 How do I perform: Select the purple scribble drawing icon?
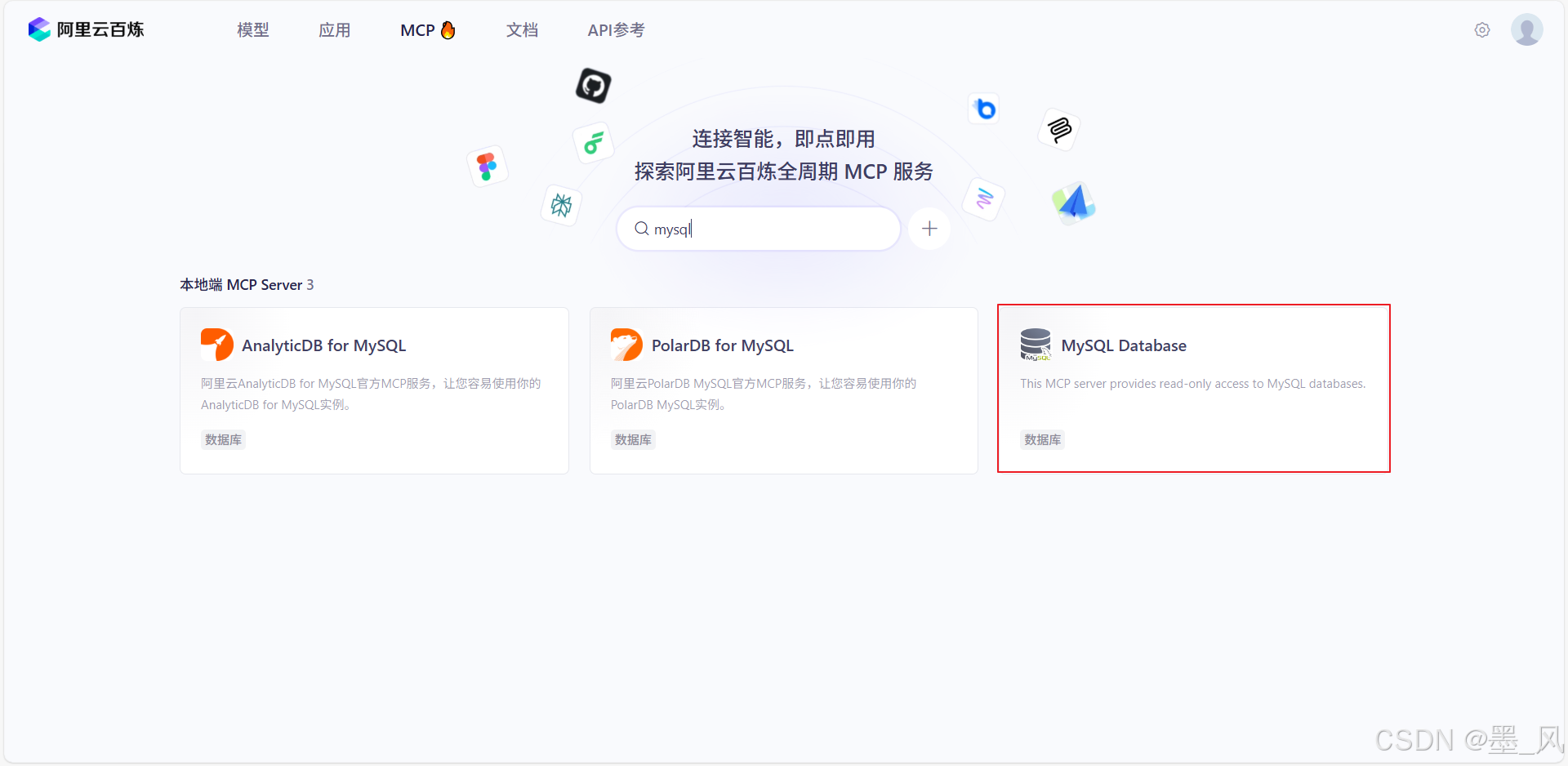982,199
